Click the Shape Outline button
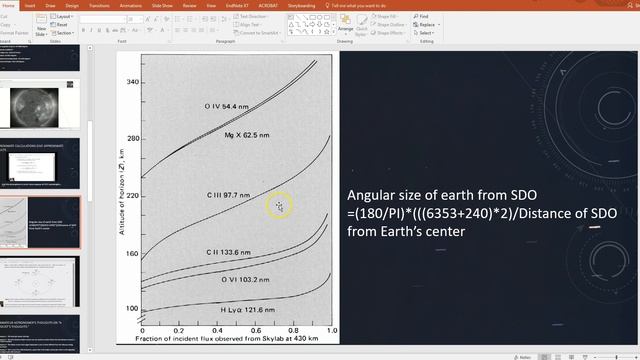The image size is (640, 360). tap(388, 24)
